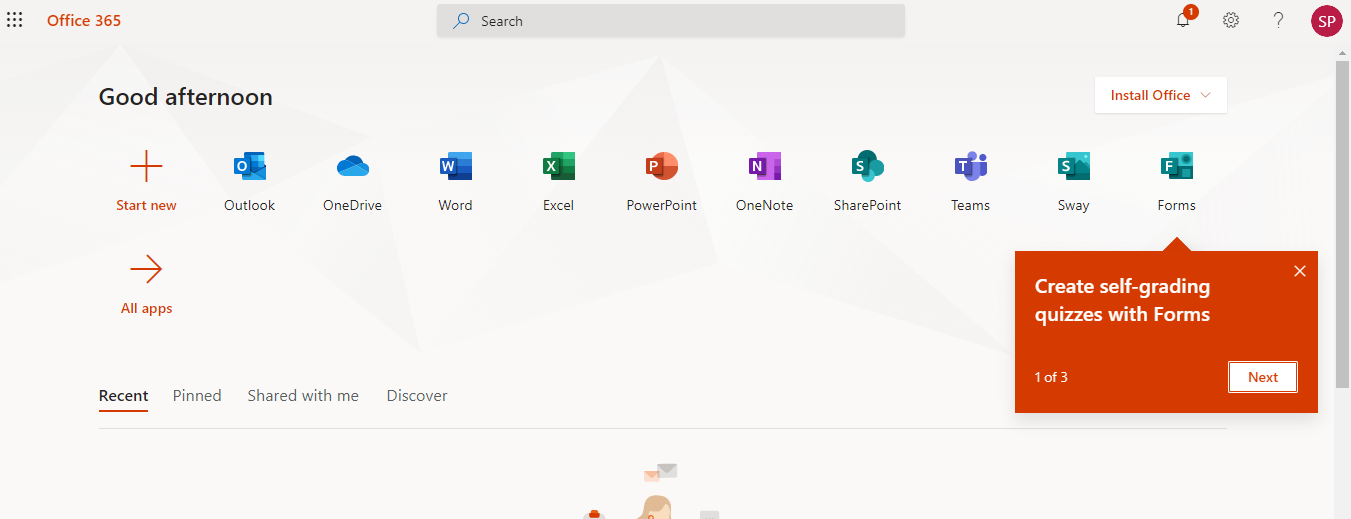This screenshot has height=519, width=1351.
Task: Open the SP account menu
Action: coord(1326,21)
